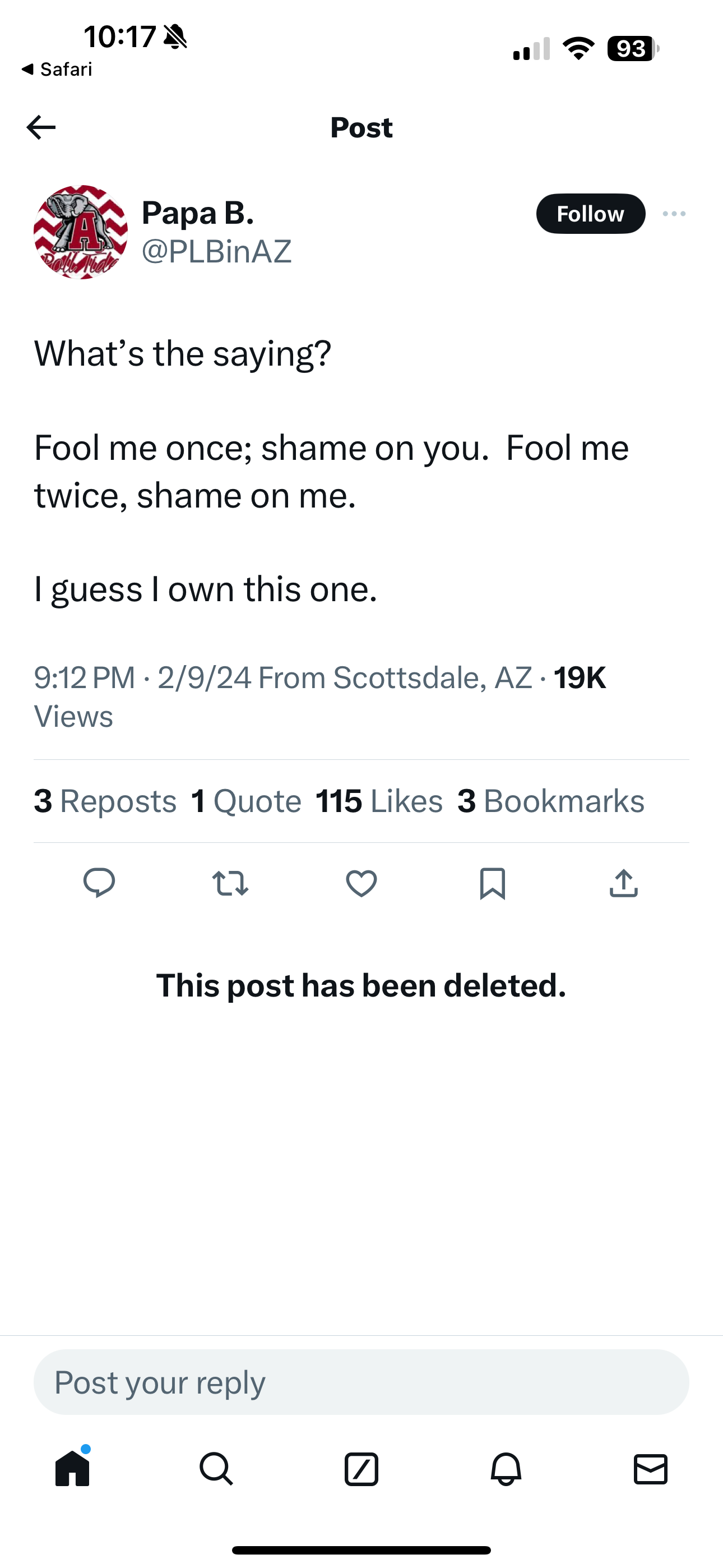This screenshot has width=723, height=1568.
Task: Tap the back arrow icon
Action: click(41, 127)
